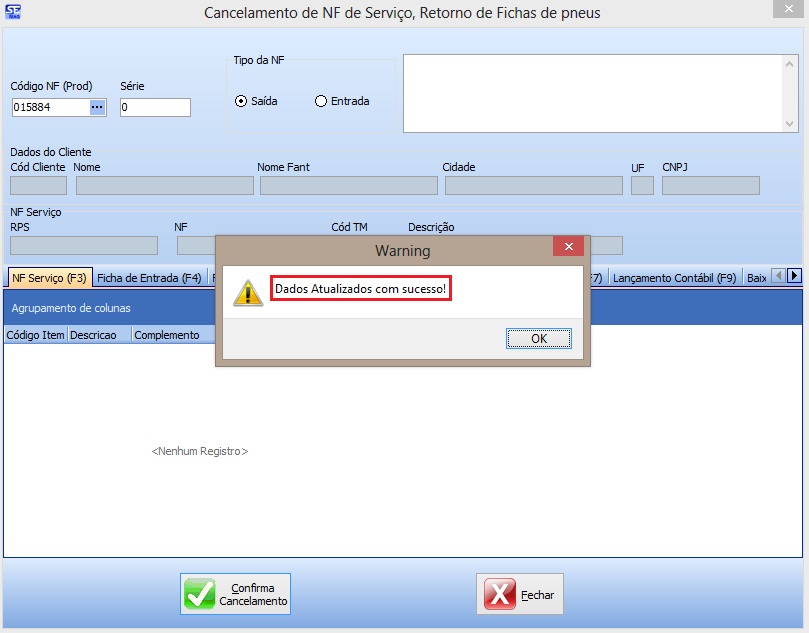Sort by Código Item column header

[35, 335]
